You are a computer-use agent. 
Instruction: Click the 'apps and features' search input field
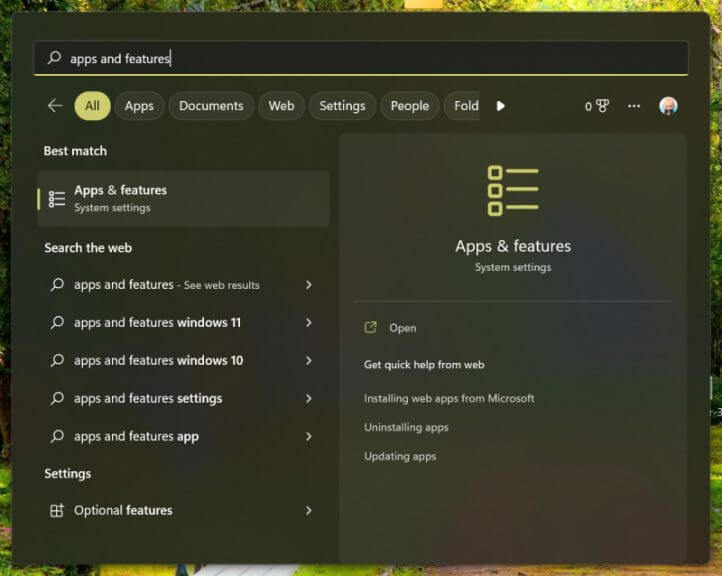[x=361, y=58]
